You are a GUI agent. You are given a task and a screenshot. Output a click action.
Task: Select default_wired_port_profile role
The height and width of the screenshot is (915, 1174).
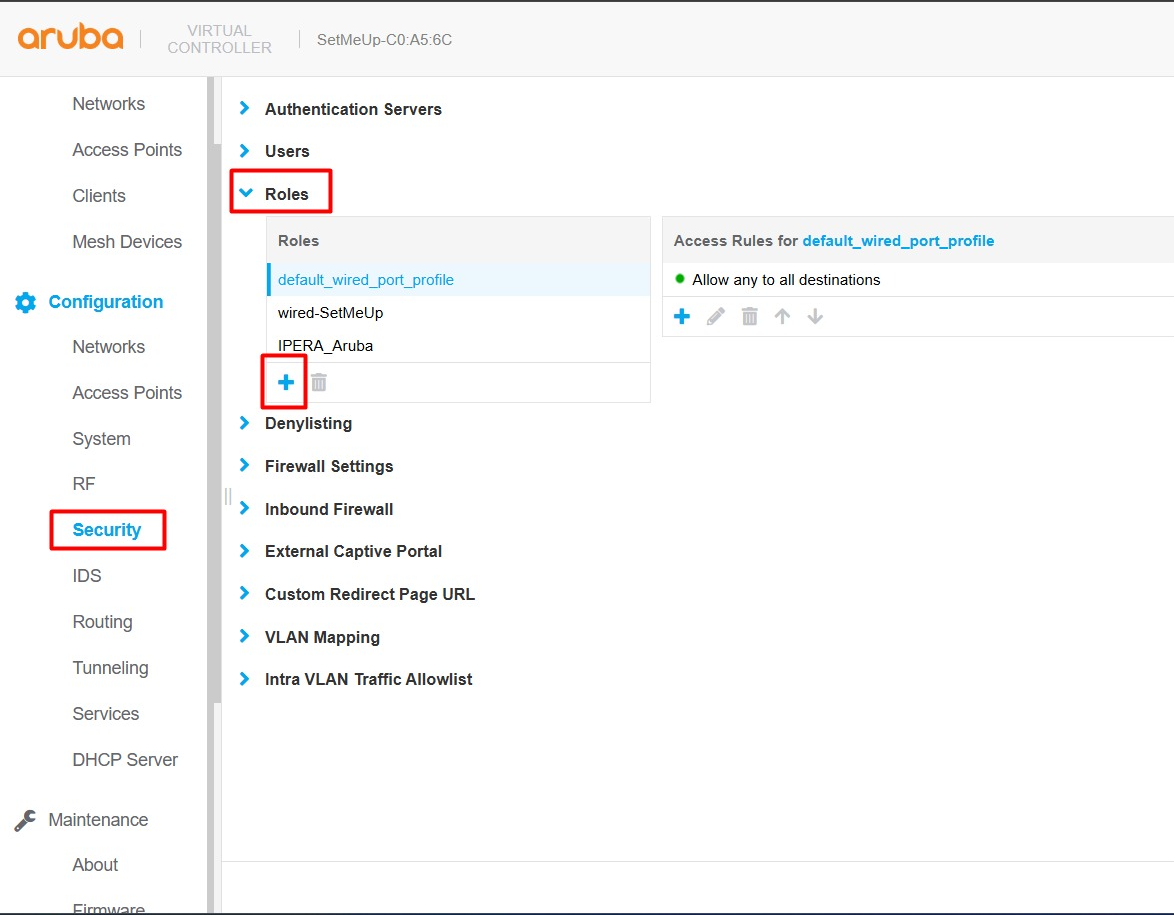[458, 280]
